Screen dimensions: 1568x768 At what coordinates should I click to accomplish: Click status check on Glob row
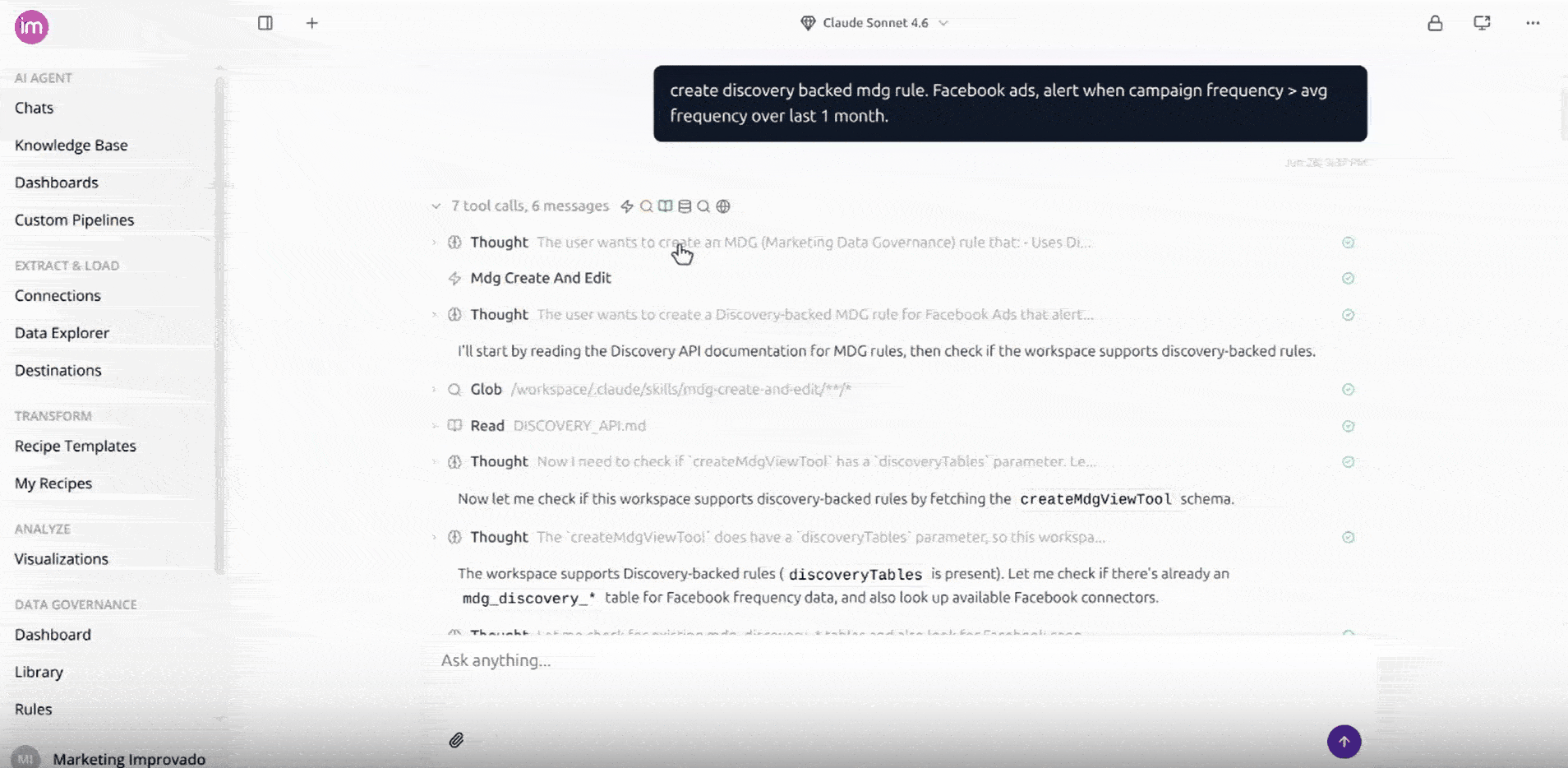[x=1348, y=390]
